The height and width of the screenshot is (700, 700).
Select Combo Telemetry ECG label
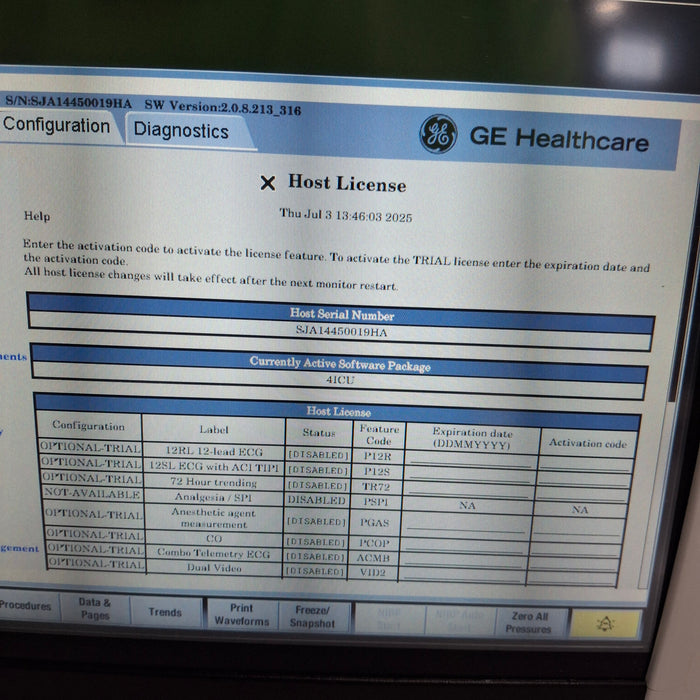(x=213, y=554)
